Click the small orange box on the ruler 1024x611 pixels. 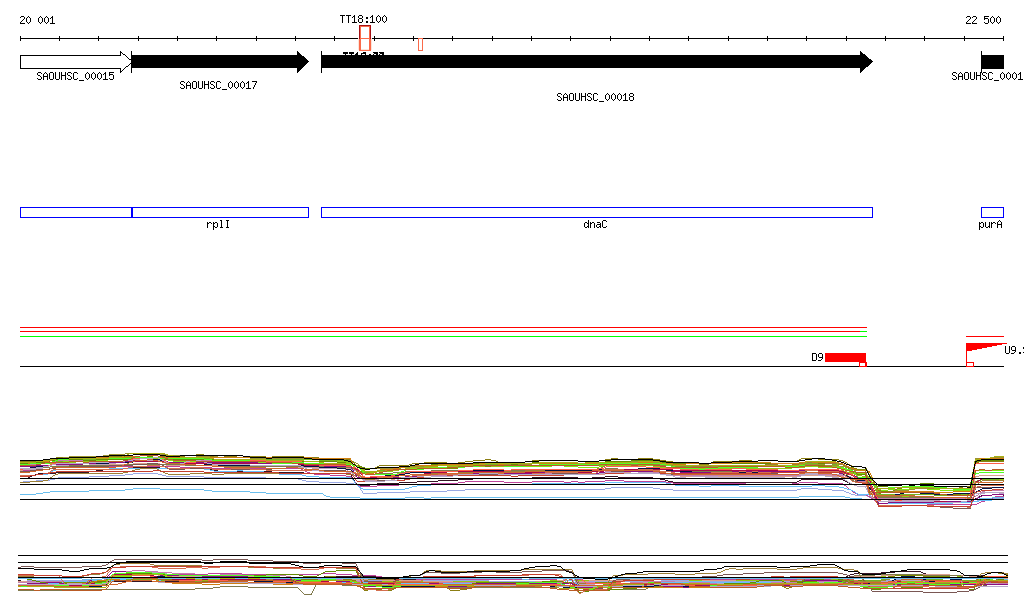point(420,44)
